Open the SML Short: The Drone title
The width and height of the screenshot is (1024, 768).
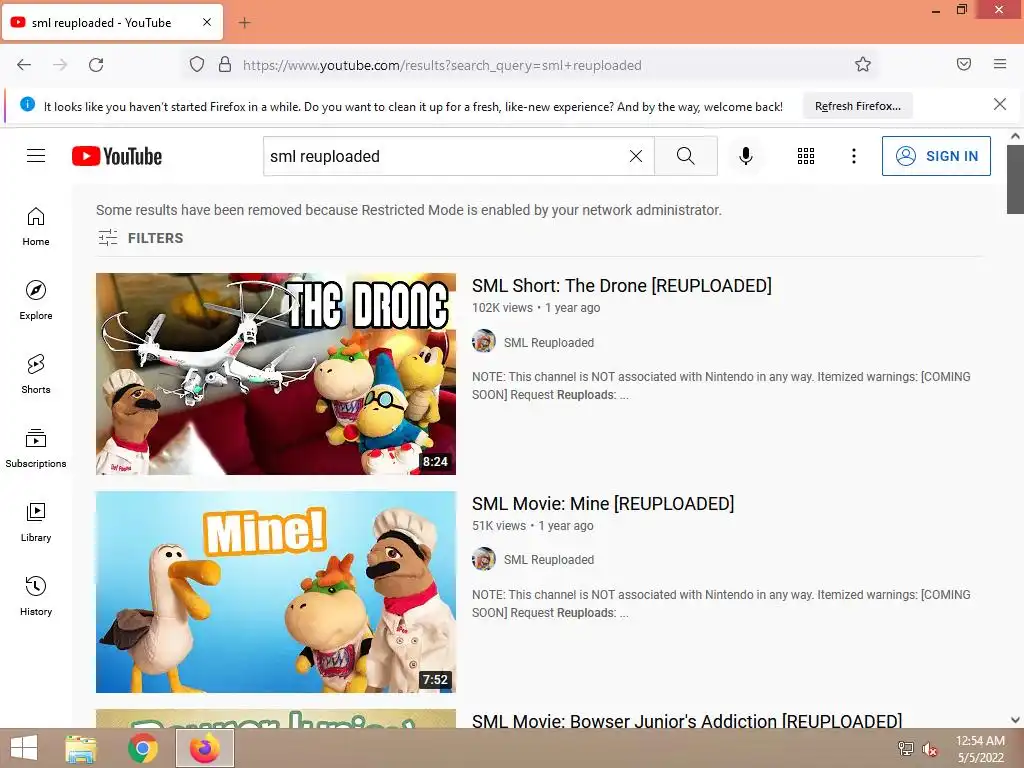(622, 285)
